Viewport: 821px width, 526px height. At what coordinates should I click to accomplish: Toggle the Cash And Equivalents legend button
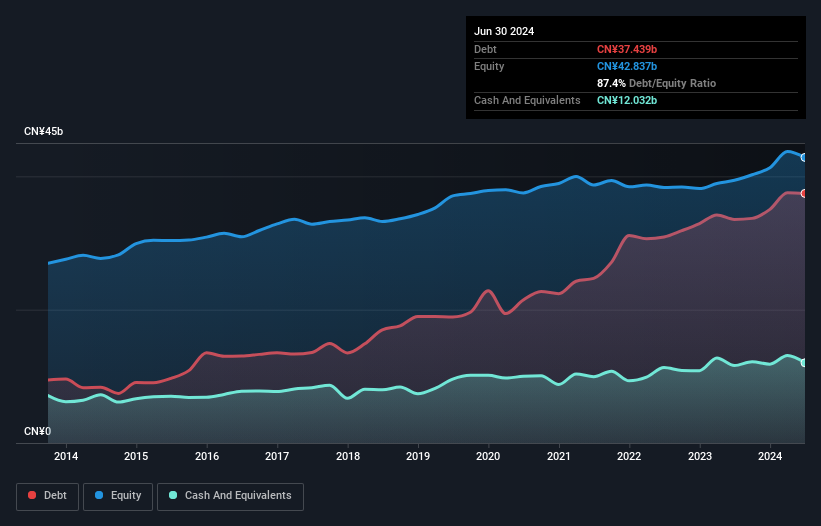click(230, 496)
